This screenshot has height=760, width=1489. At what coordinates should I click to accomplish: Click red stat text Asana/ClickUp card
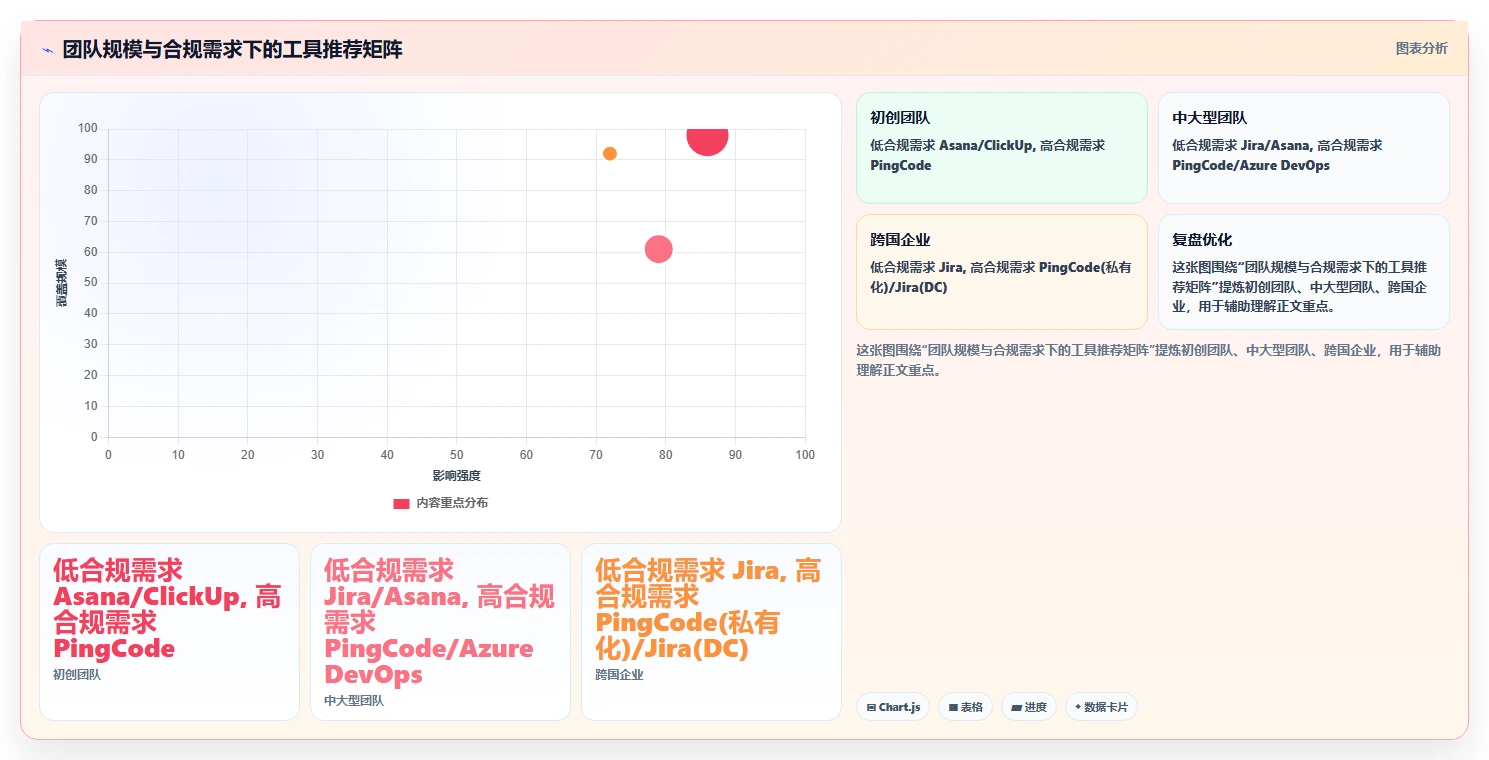pos(167,610)
